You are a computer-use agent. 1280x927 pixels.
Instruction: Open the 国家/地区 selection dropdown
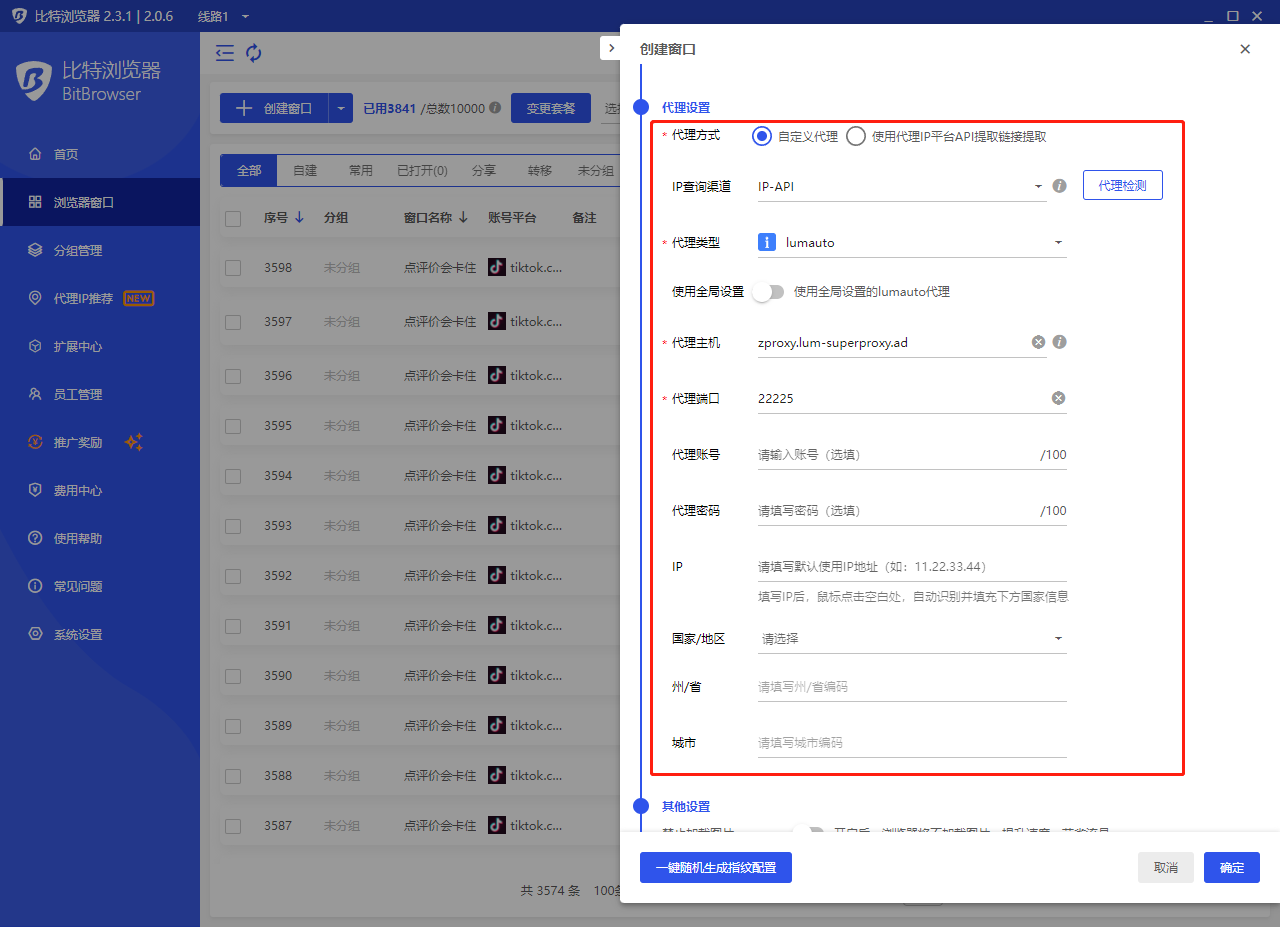(x=911, y=638)
